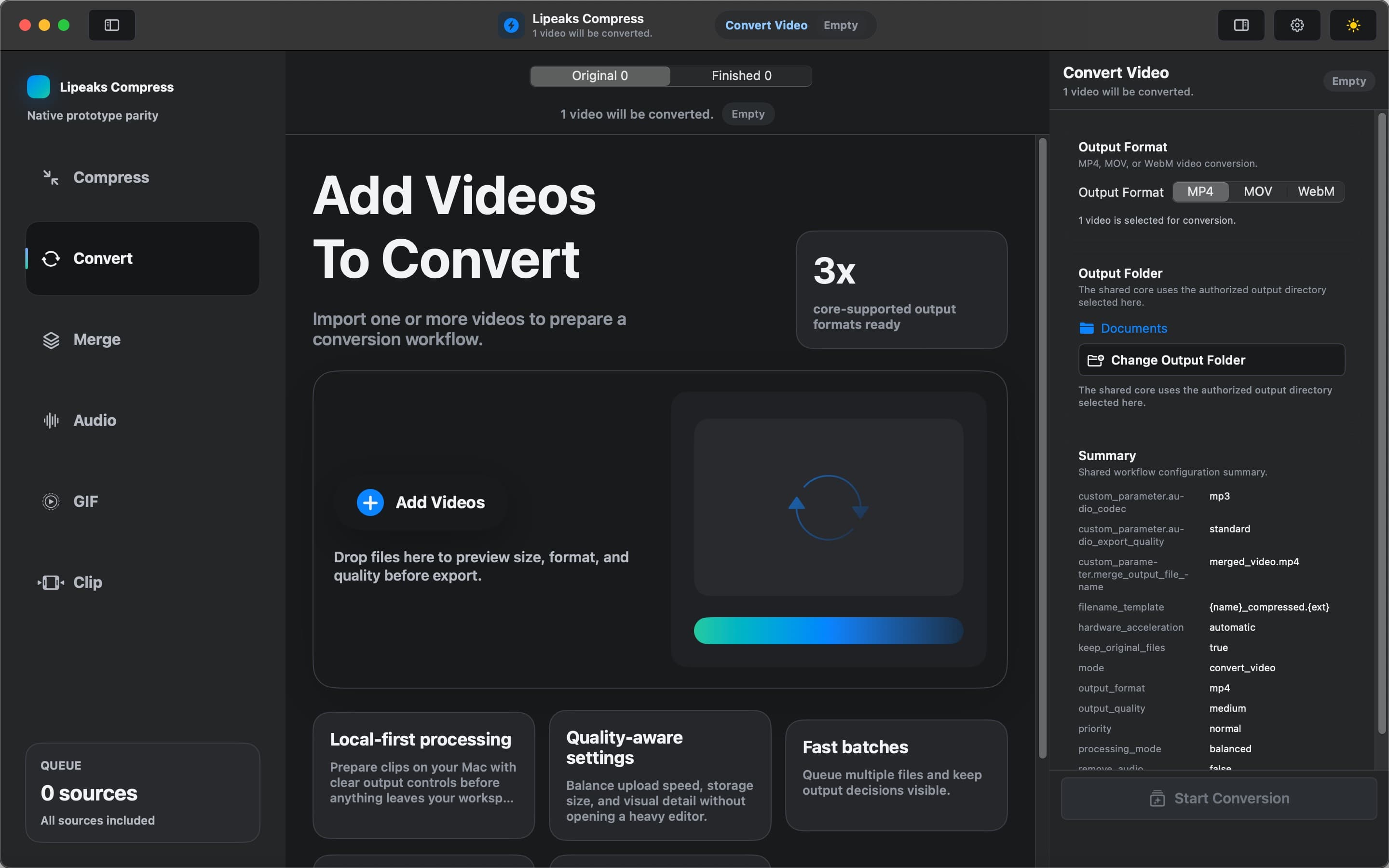Click the Audio waveform icon
1389x868 pixels.
[x=51, y=420]
